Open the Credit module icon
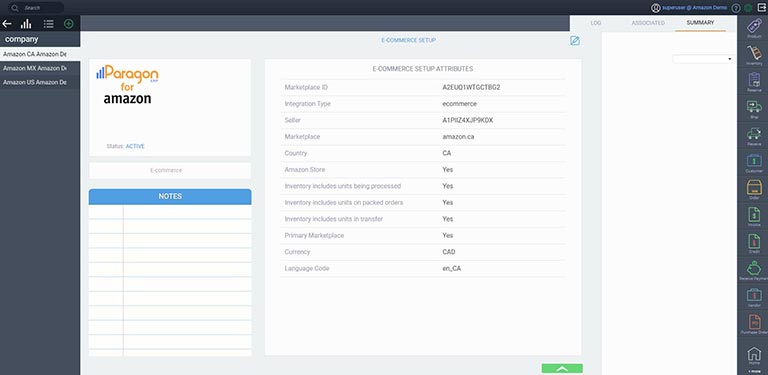This screenshot has height=375, width=768. tap(754, 241)
